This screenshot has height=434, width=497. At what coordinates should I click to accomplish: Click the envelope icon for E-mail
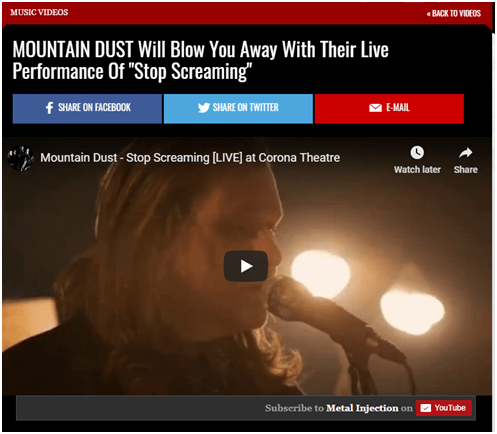tap(375, 108)
